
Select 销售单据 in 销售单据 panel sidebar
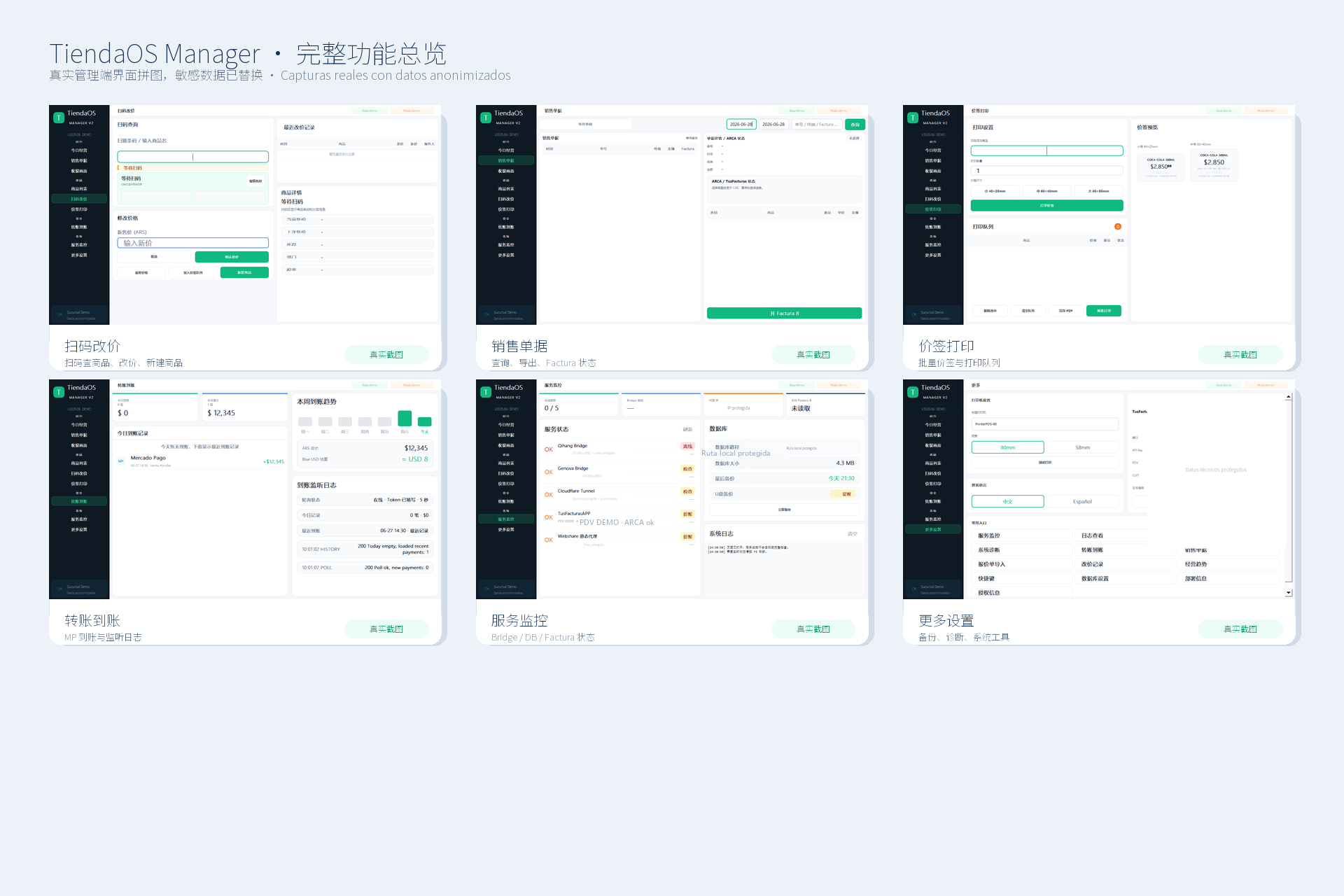[x=506, y=160]
